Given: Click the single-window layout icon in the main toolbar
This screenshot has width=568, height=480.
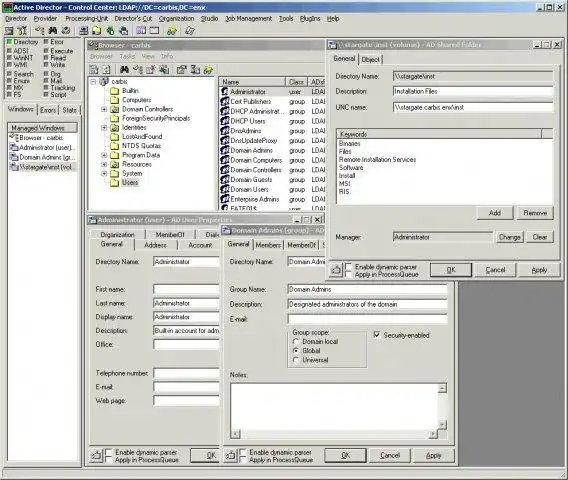Looking at the screenshot, I should 155,31.
